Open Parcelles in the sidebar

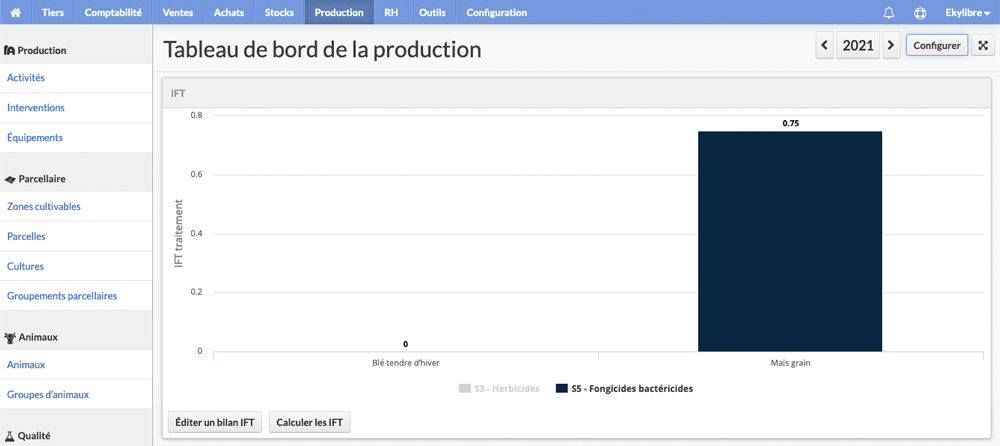pos(76,236)
